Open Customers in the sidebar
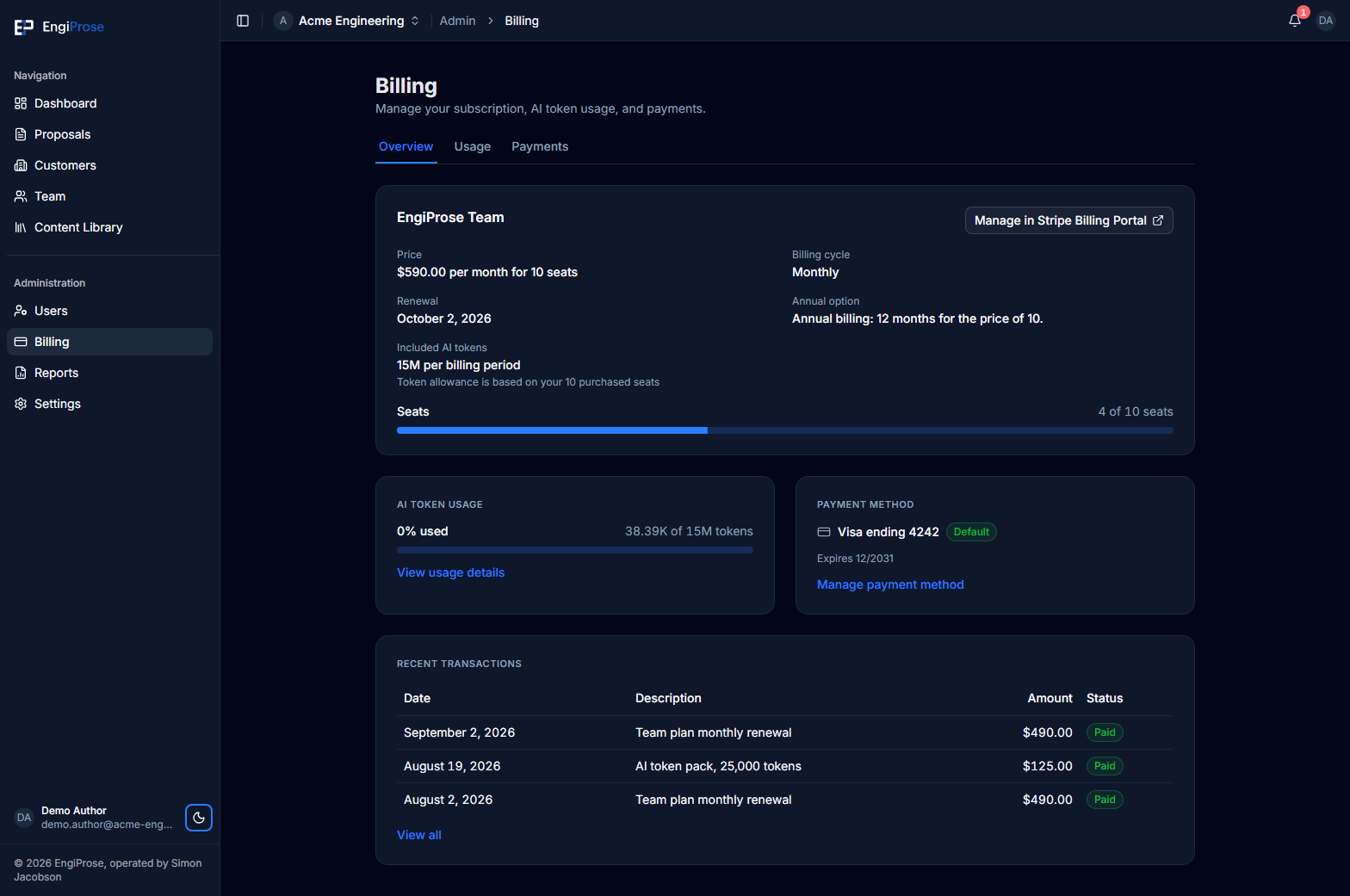The height and width of the screenshot is (896, 1350). coord(109,165)
